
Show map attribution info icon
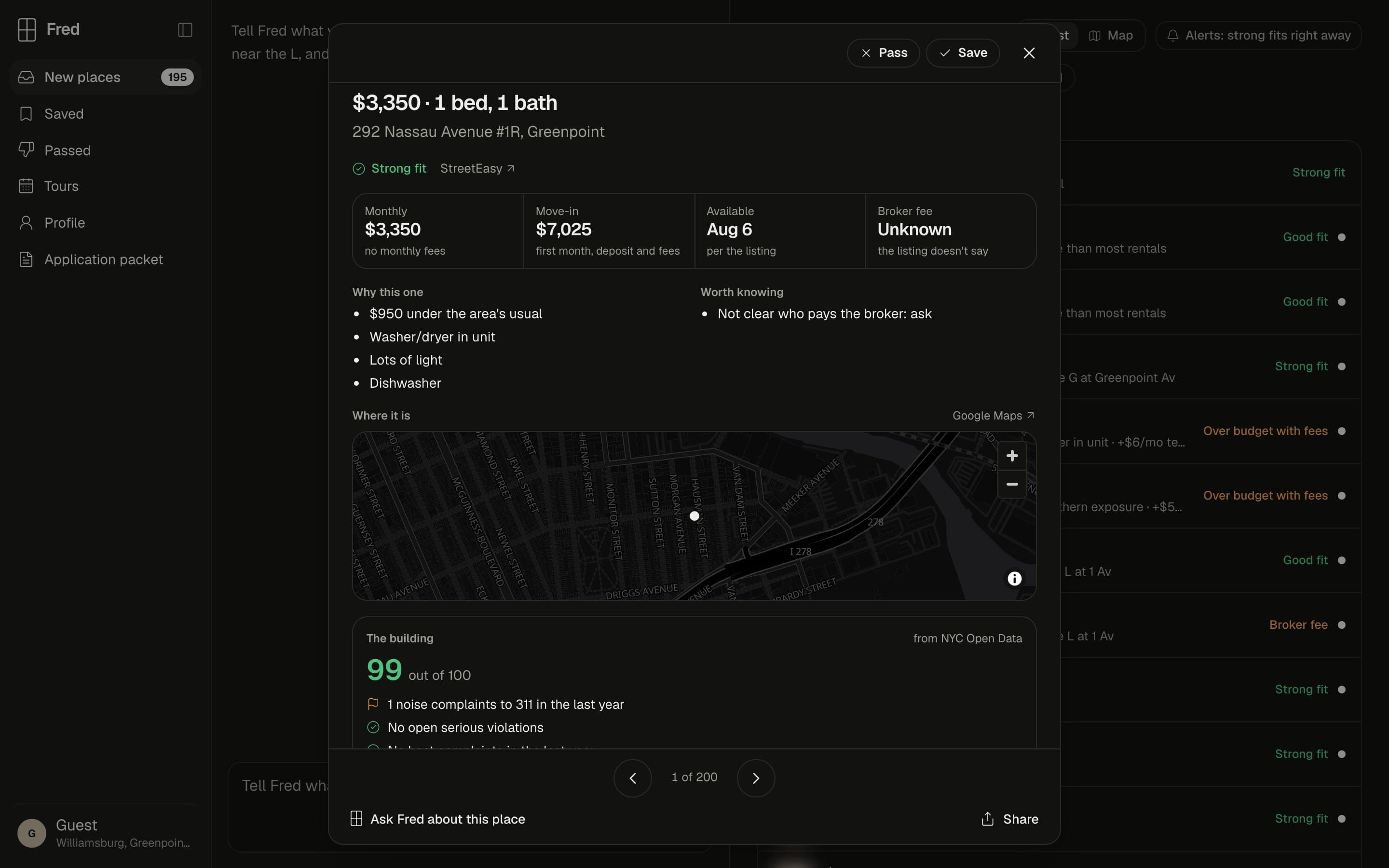pyautogui.click(x=1014, y=578)
